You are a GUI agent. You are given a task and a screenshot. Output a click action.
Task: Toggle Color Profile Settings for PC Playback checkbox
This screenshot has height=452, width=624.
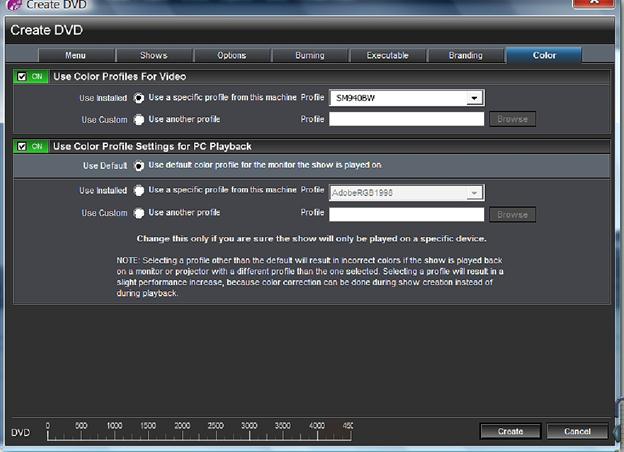coord(22,146)
